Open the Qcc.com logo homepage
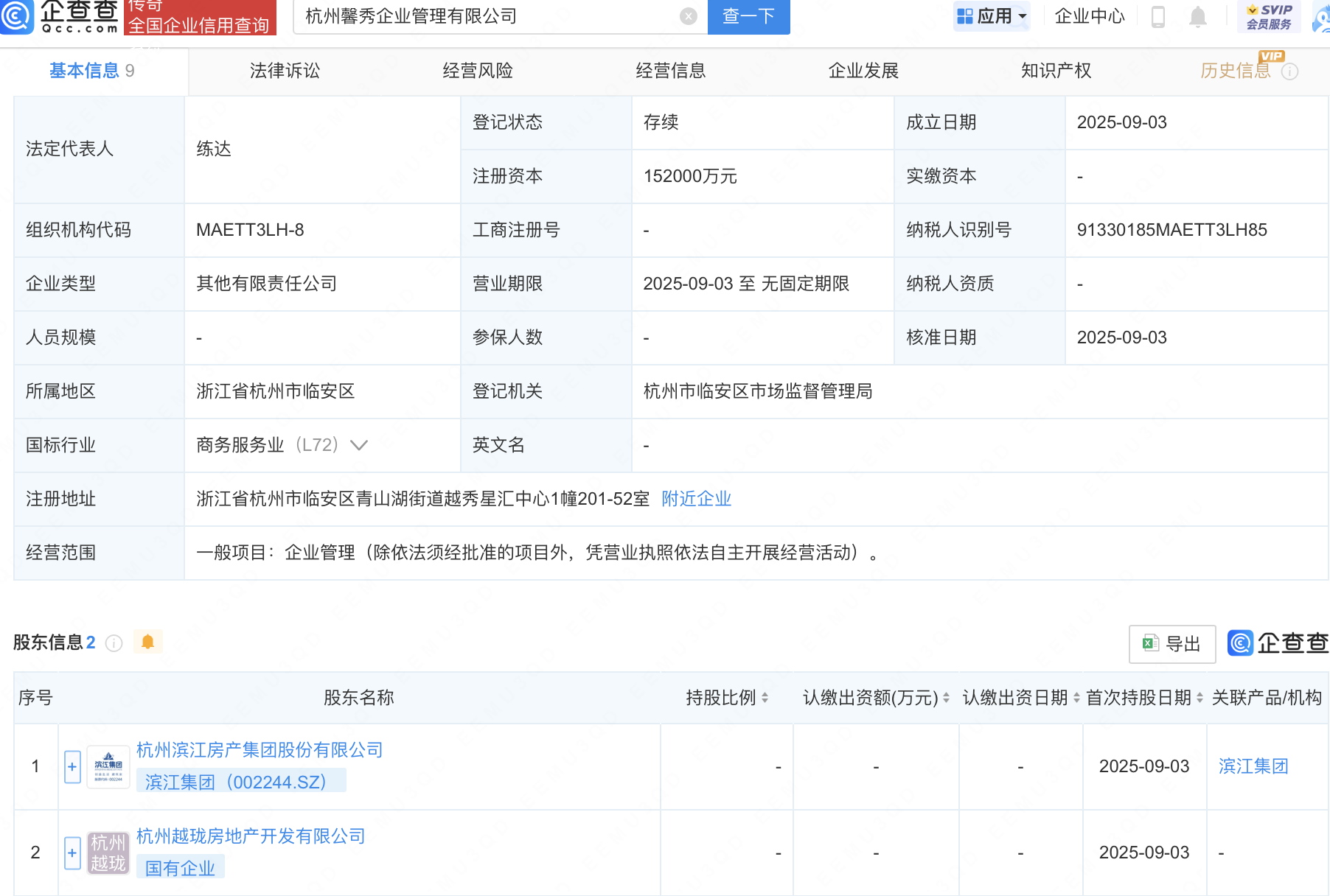This screenshot has width=1330, height=896. [60, 16]
